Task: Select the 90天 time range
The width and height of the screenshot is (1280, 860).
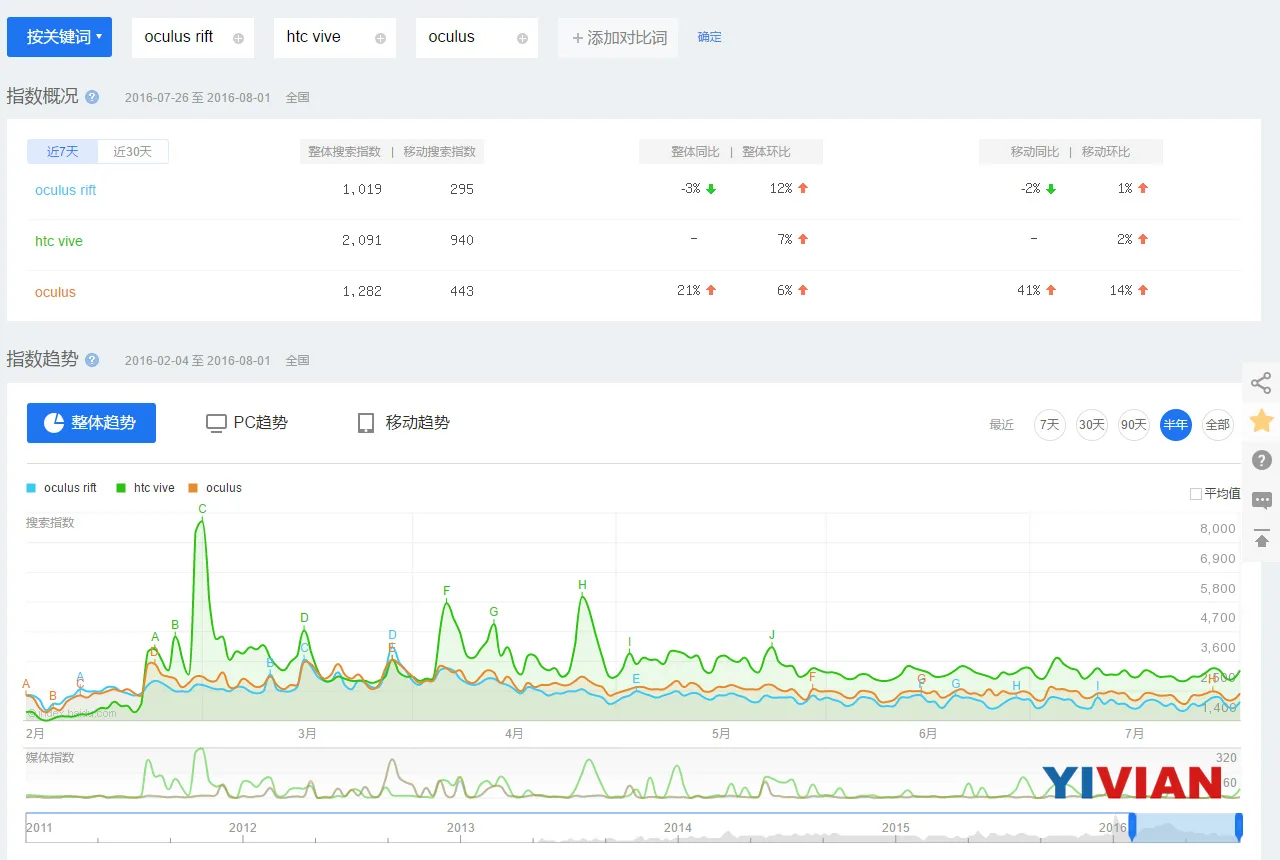Action: point(1134,425)
